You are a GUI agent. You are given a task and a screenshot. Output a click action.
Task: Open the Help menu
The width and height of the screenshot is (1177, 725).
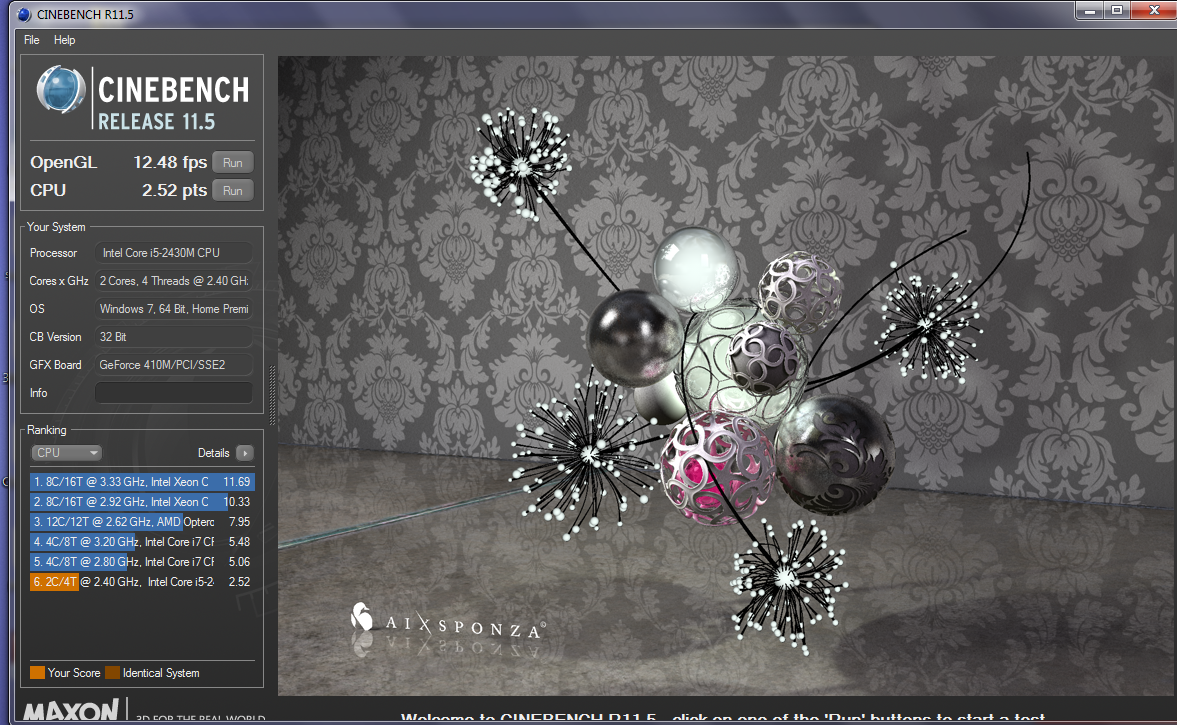click(x=65, y=40)
